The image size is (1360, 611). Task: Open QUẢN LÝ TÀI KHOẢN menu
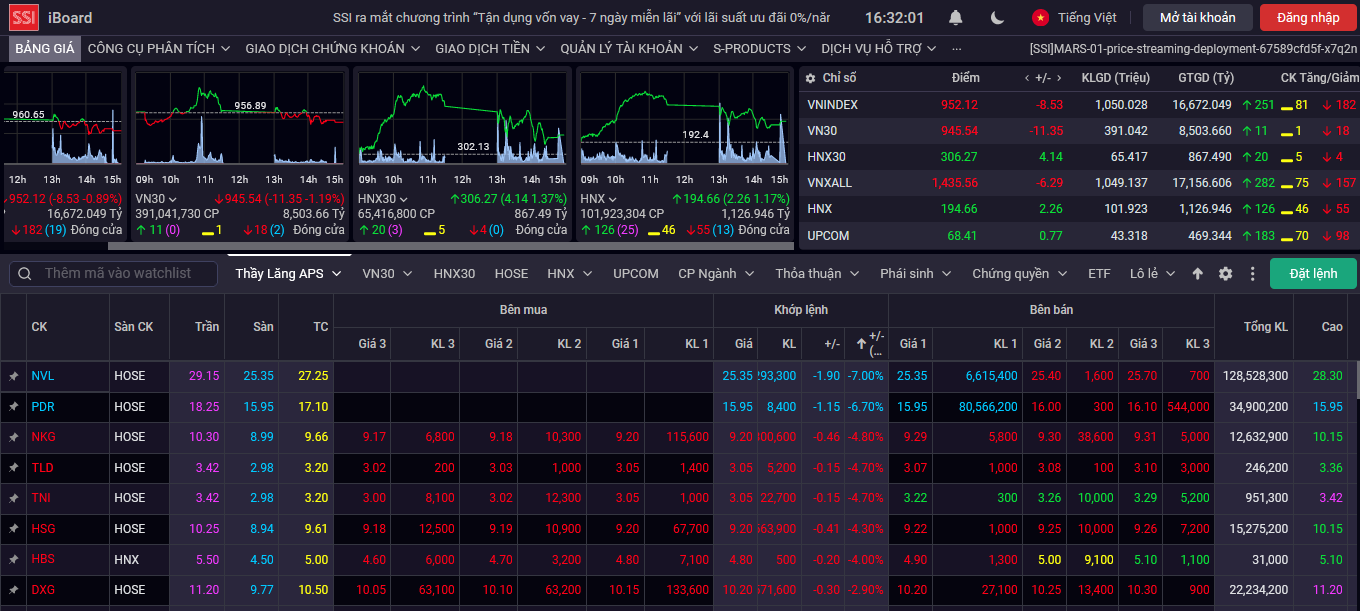tap(629, 48)
